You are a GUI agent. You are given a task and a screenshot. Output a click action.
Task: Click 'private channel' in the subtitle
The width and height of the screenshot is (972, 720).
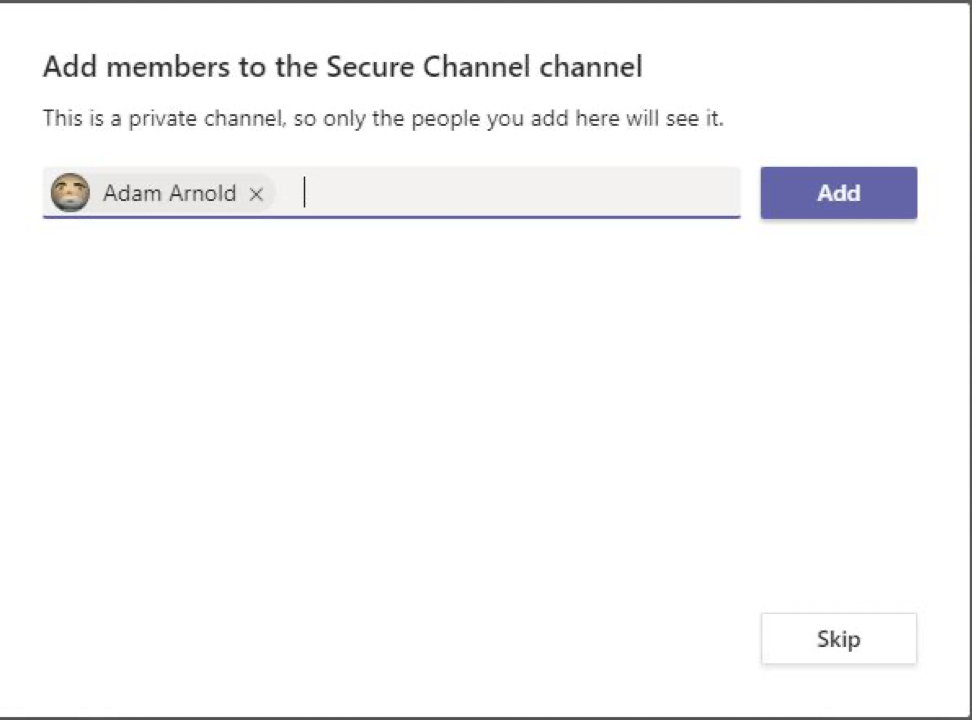[x=205, y=118]
